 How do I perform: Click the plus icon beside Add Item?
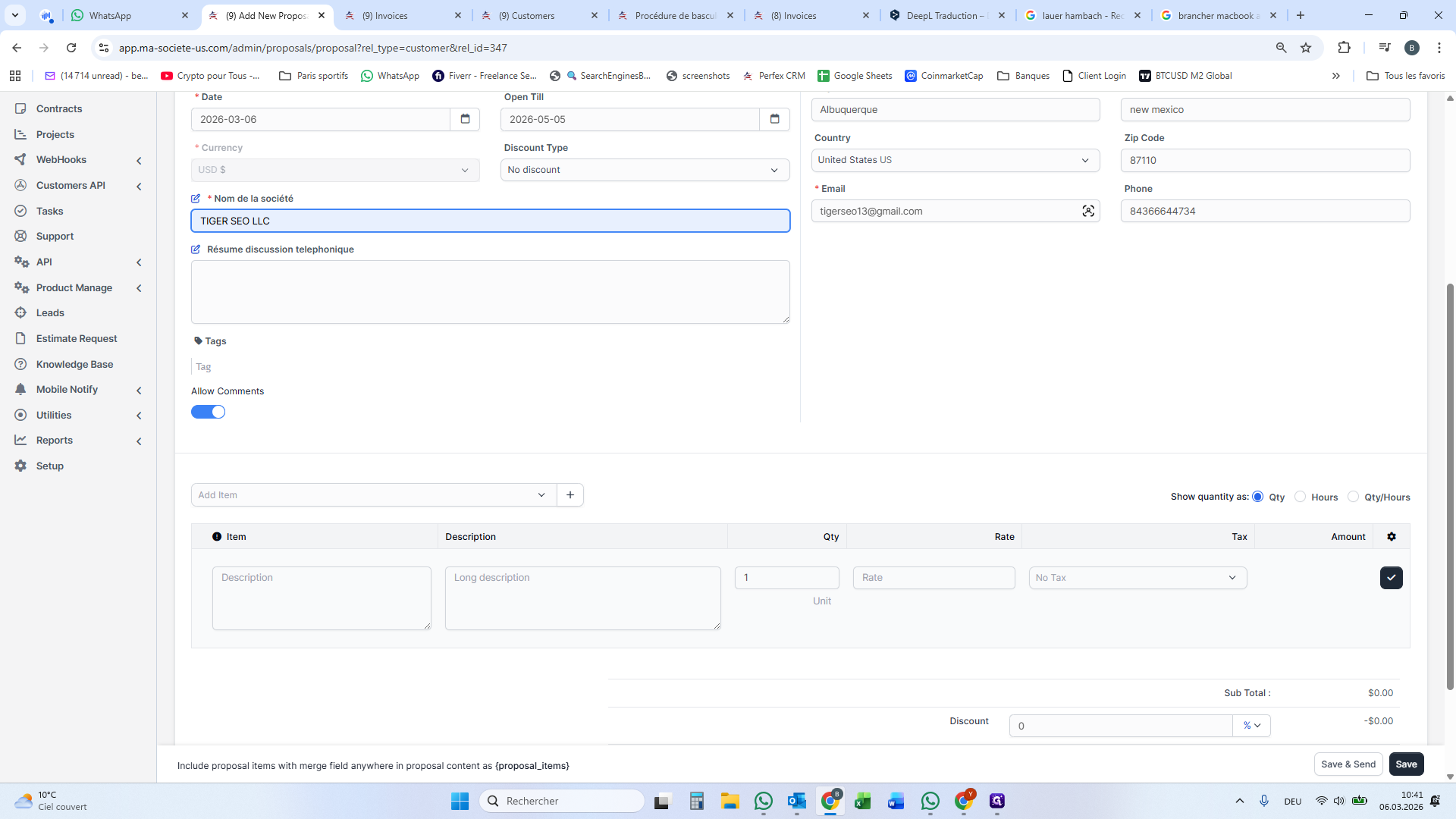pos(570,495)
